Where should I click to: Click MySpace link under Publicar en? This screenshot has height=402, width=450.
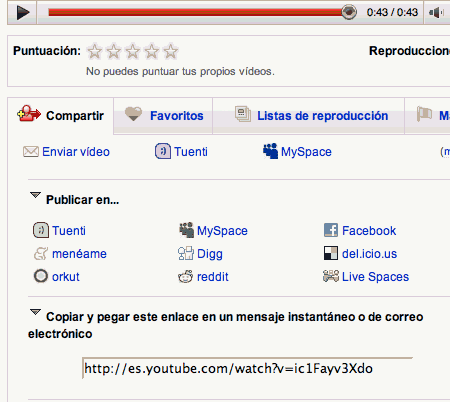pos(222,231)
